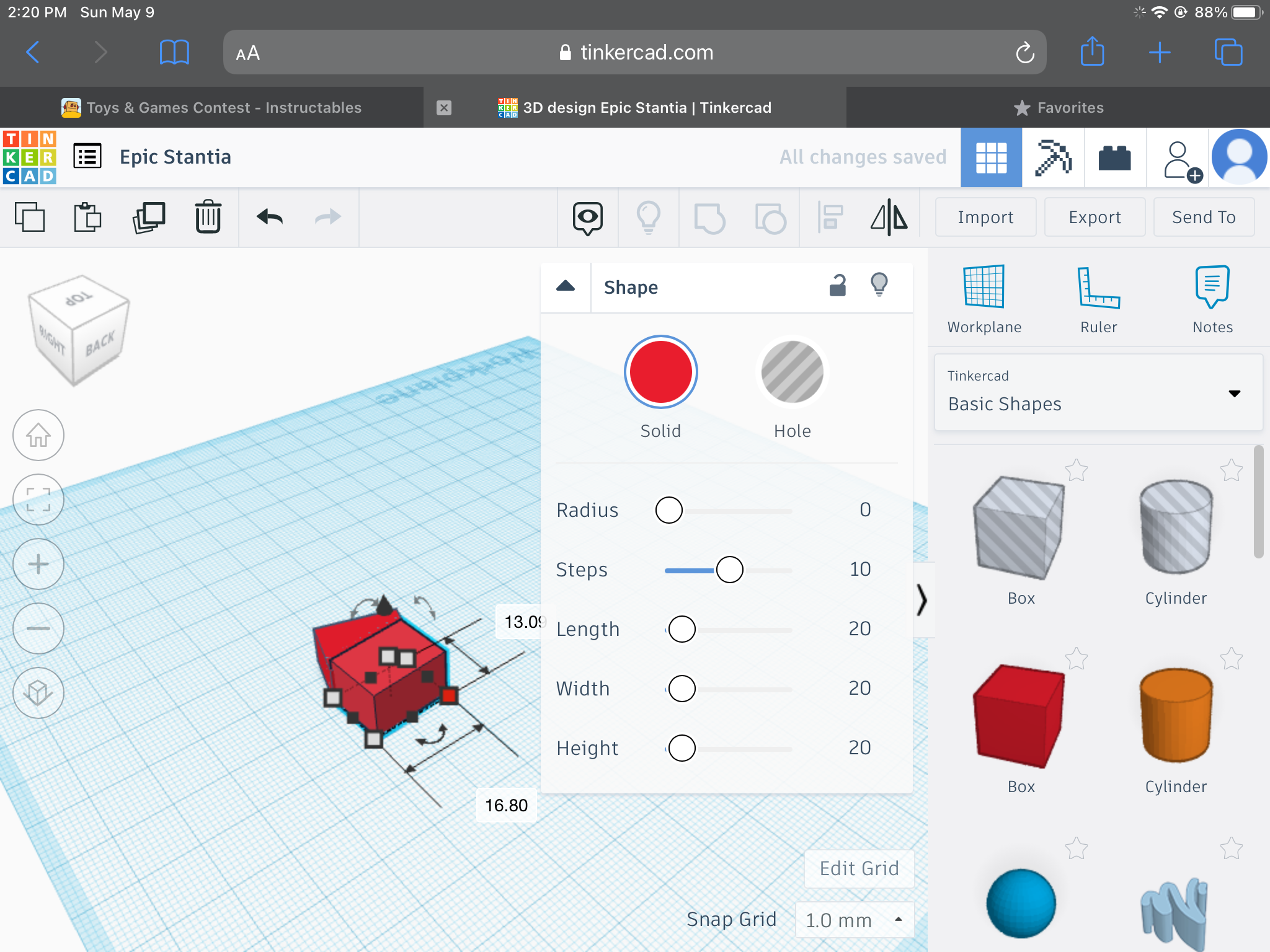1270x952 pixels.
Task: Click the Length slider handle
Action: tap(682, 629)
